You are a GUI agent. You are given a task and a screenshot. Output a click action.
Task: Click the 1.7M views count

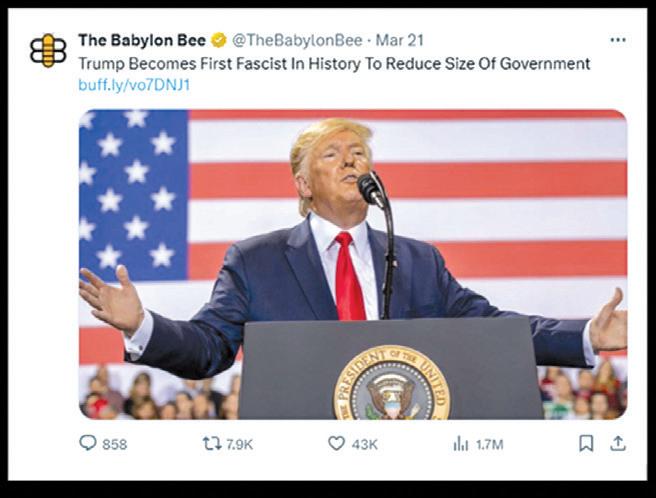[489, 444]
